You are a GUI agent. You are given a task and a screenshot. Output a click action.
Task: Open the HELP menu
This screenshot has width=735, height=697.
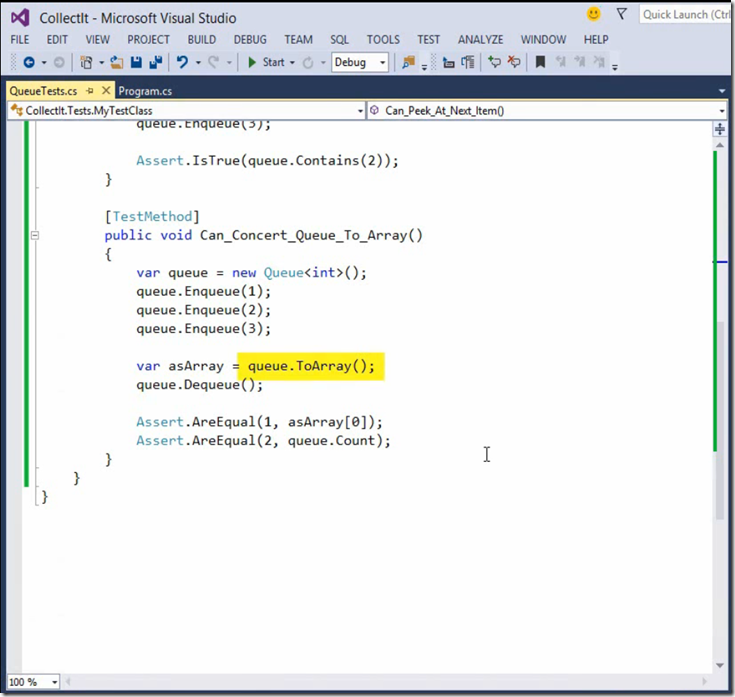click(x=596, y=39)
